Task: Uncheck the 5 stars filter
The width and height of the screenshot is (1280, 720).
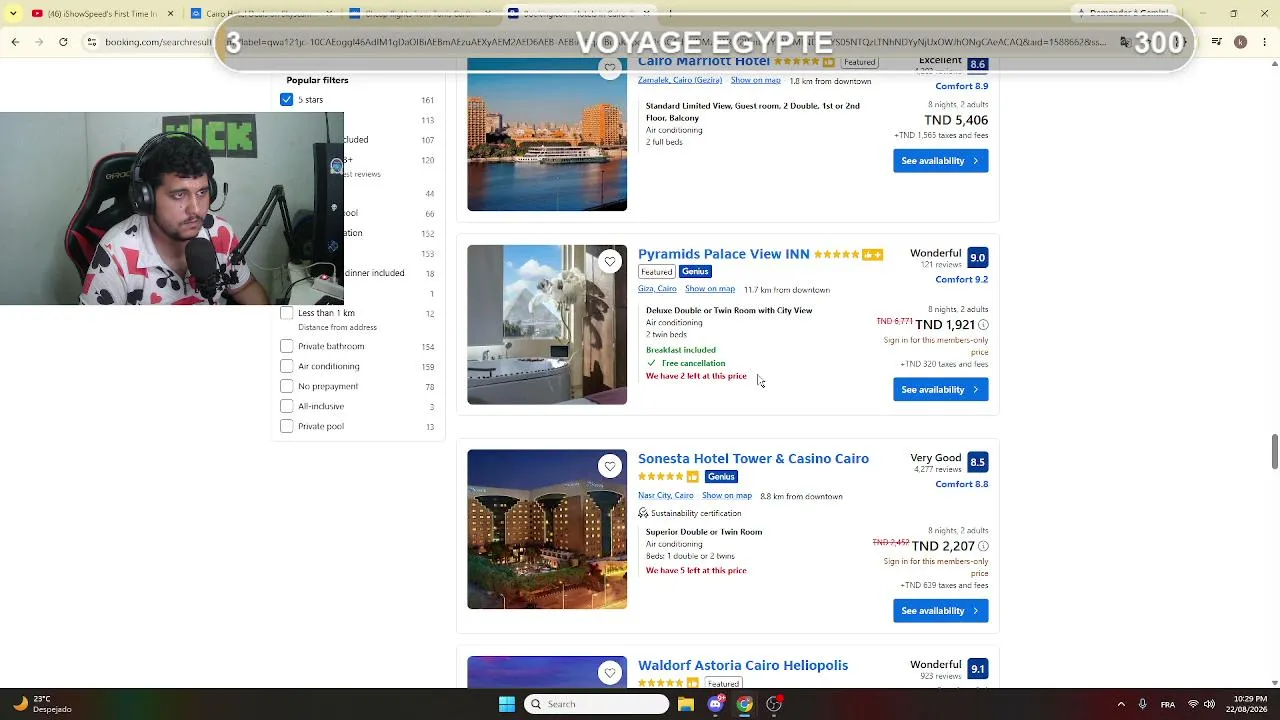Action: [x=287, y=100]
